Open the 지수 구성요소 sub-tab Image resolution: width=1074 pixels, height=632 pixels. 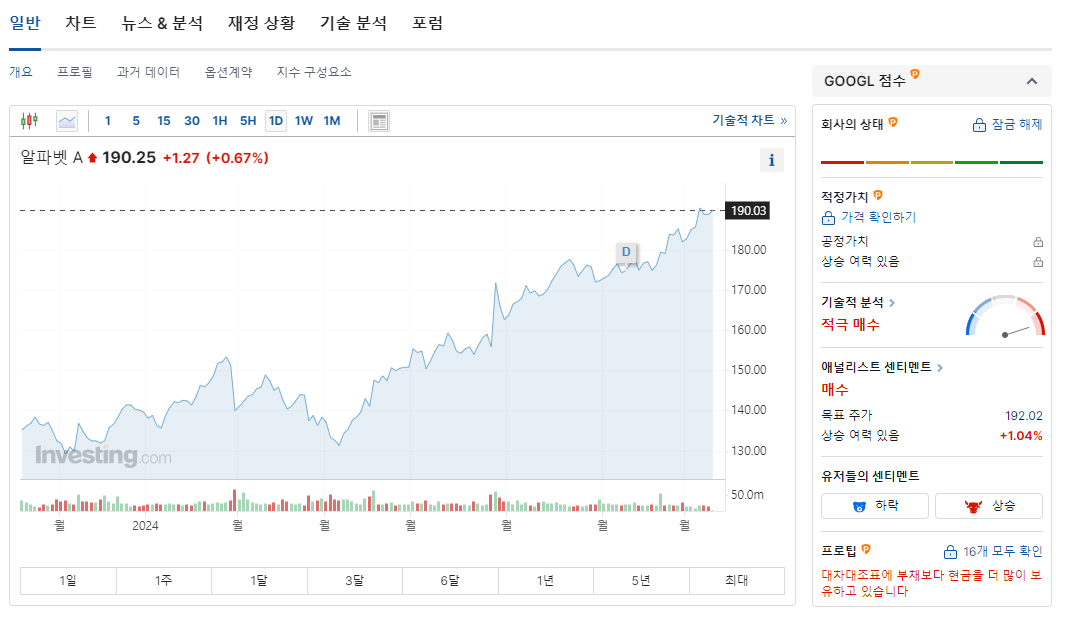click(314, 72)
